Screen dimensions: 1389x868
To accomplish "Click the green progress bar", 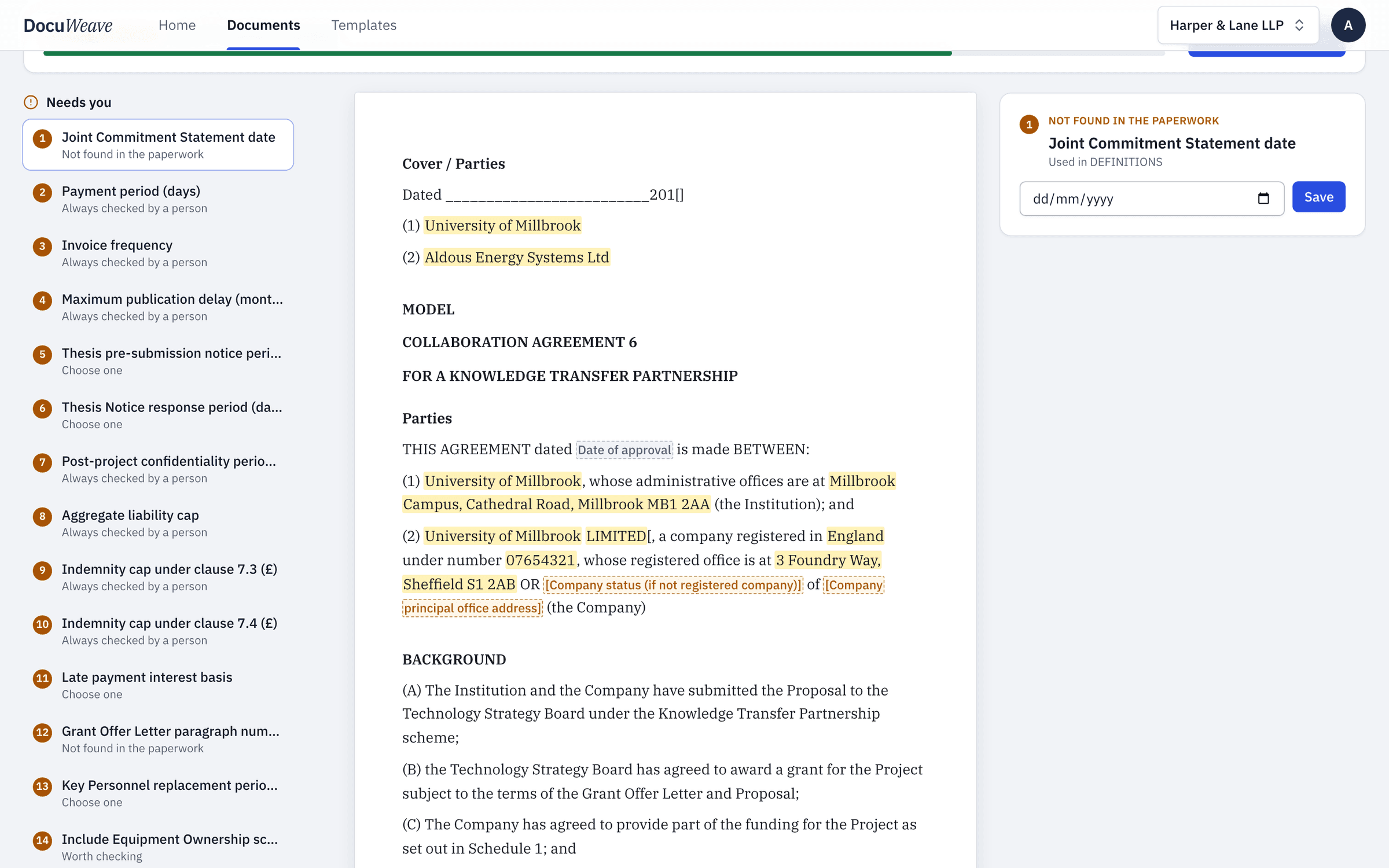I will click(x=497, y=53).
